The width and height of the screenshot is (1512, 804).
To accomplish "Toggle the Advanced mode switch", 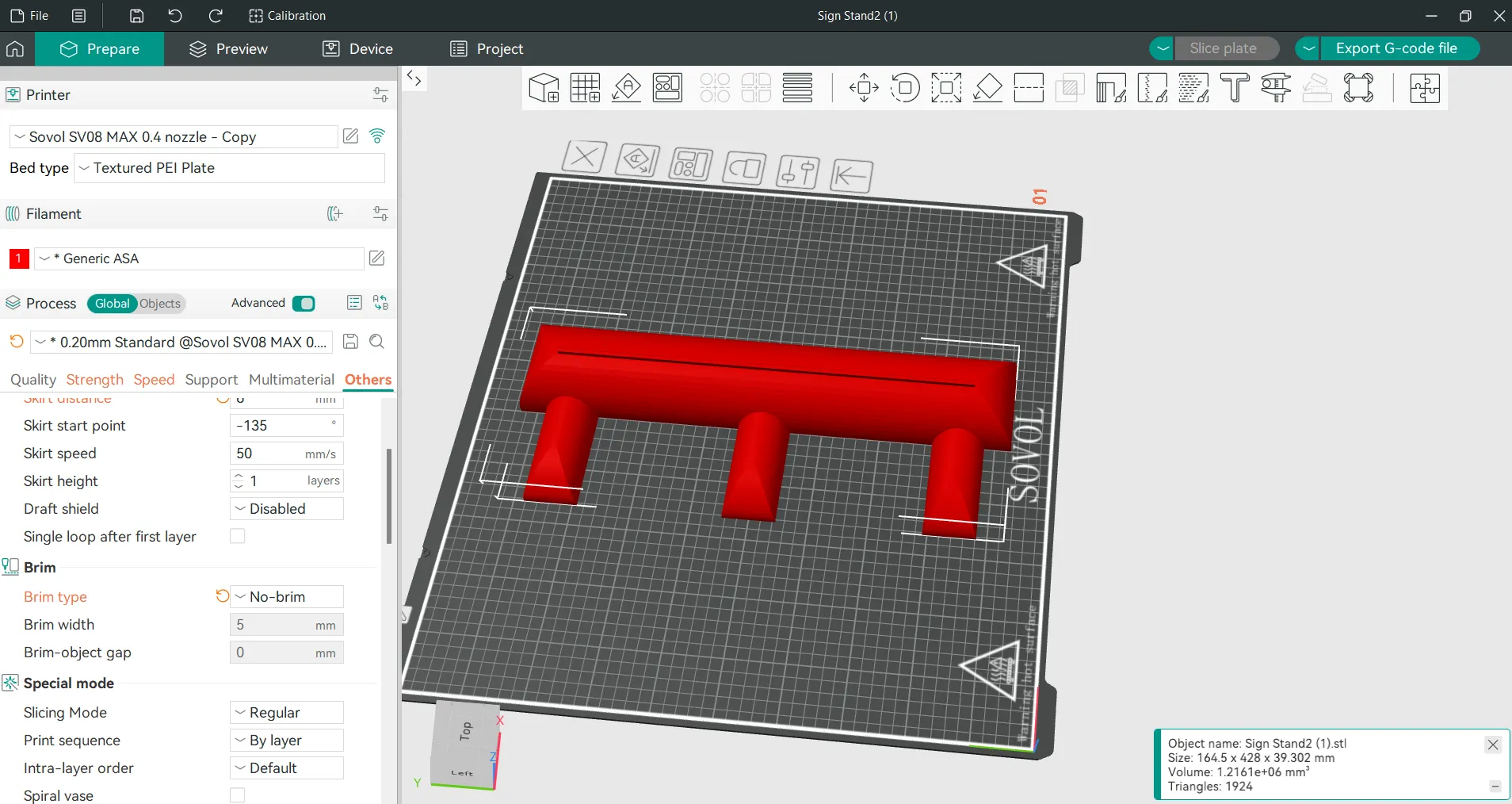I will (x=304, y=303).
